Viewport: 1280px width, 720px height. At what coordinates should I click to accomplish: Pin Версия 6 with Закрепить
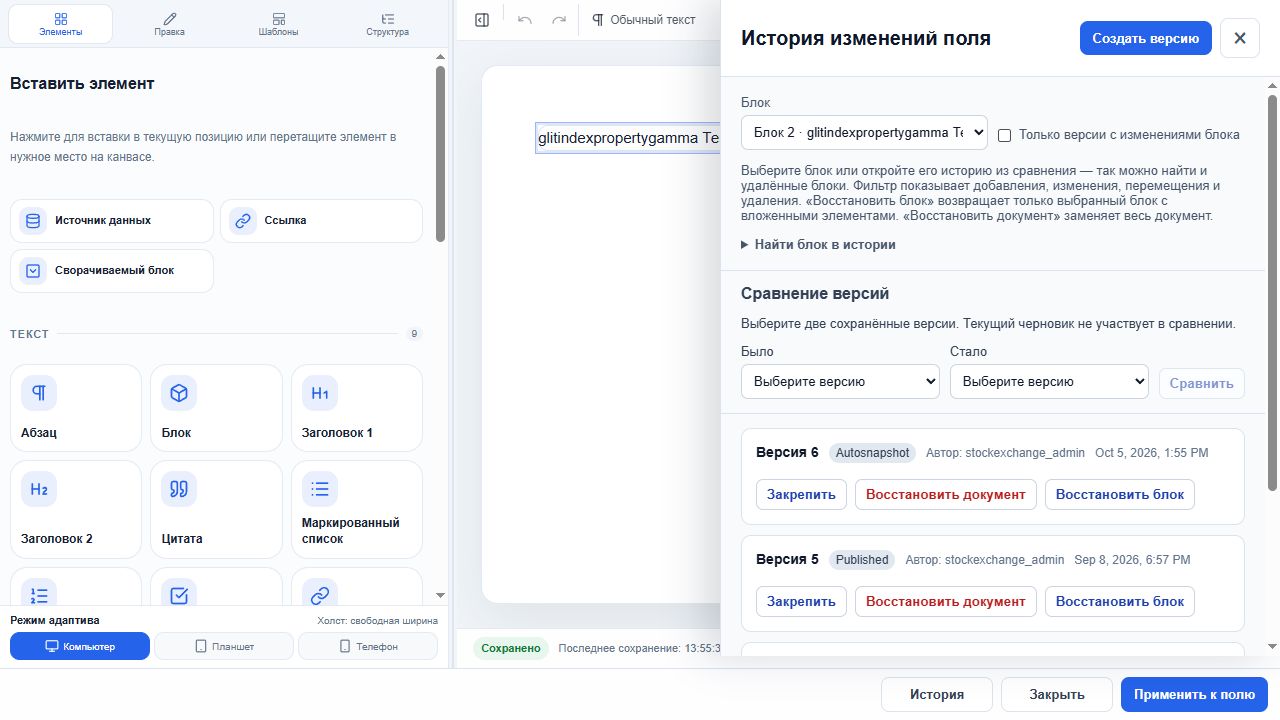802,494
